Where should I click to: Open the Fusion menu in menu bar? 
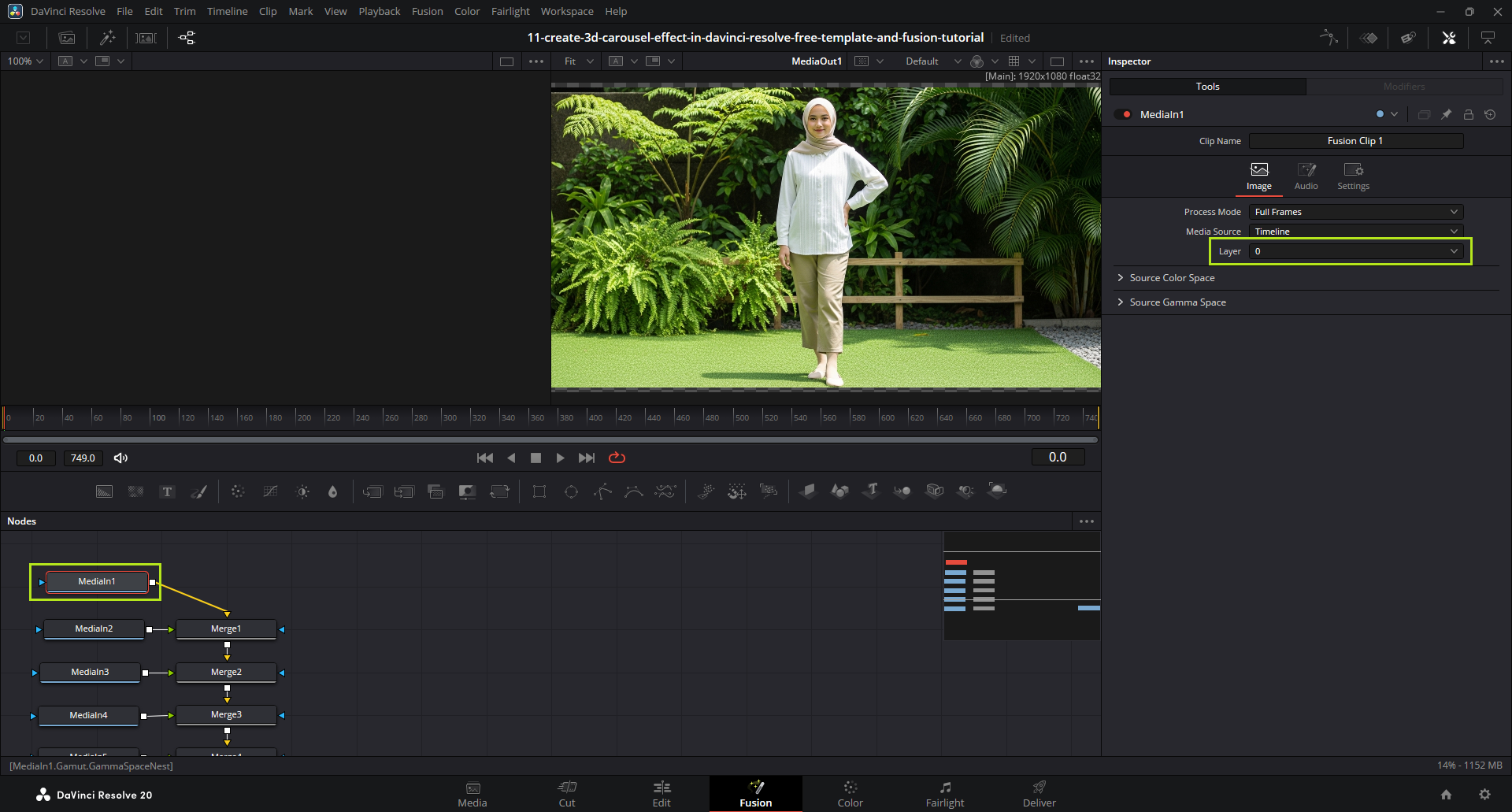point(427,11)
